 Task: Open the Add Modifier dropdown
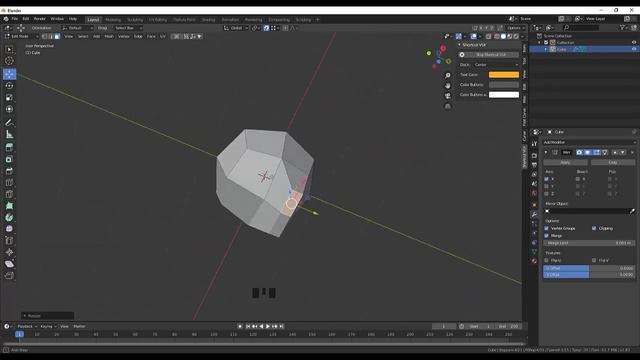point(589,142)
